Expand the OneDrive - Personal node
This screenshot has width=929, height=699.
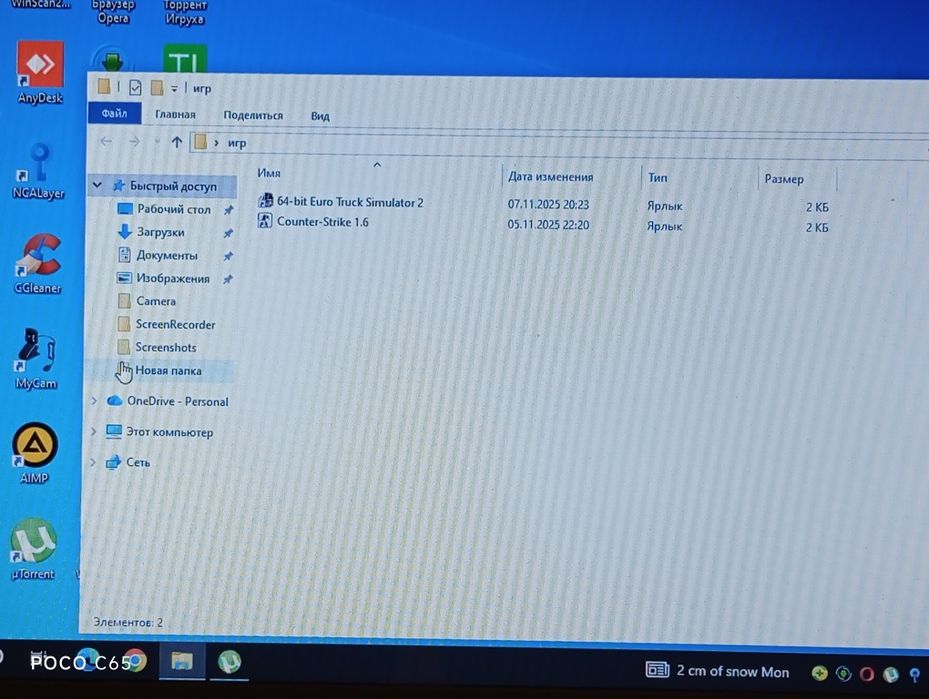(94, 401)
